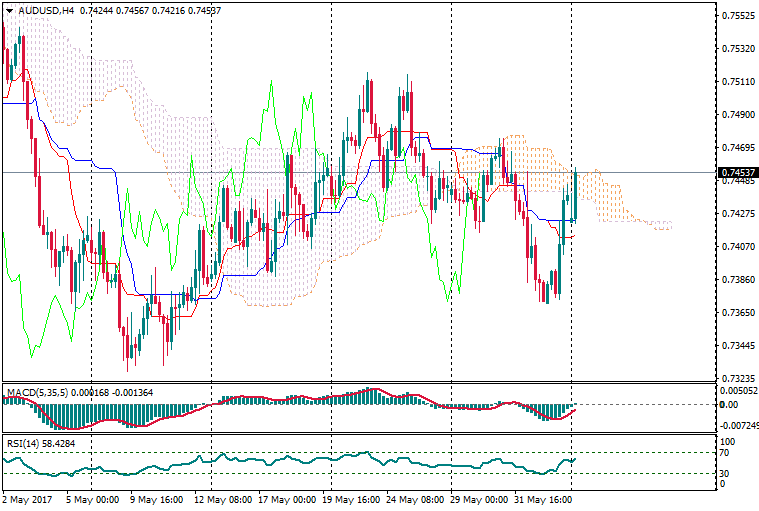The width and height of the screenshot is (759, 511).
Task: Click the 0.74900 level on price scale
Action: (737, 115)
